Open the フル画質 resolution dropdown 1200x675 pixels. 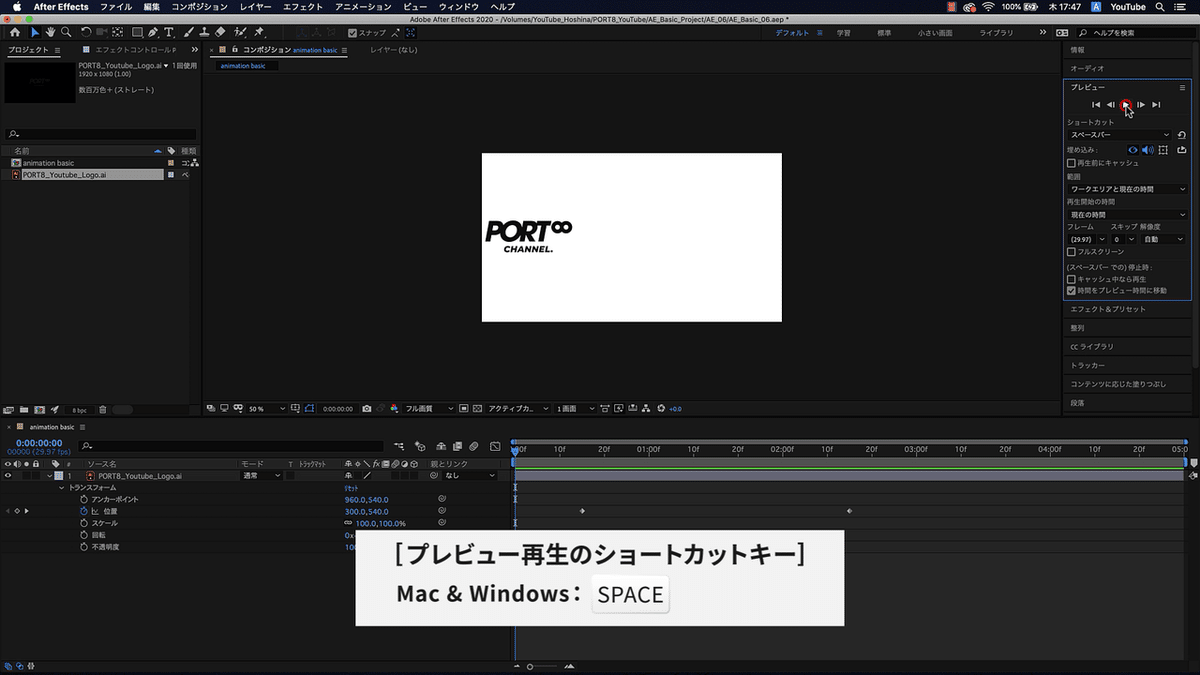coord(429,409)
